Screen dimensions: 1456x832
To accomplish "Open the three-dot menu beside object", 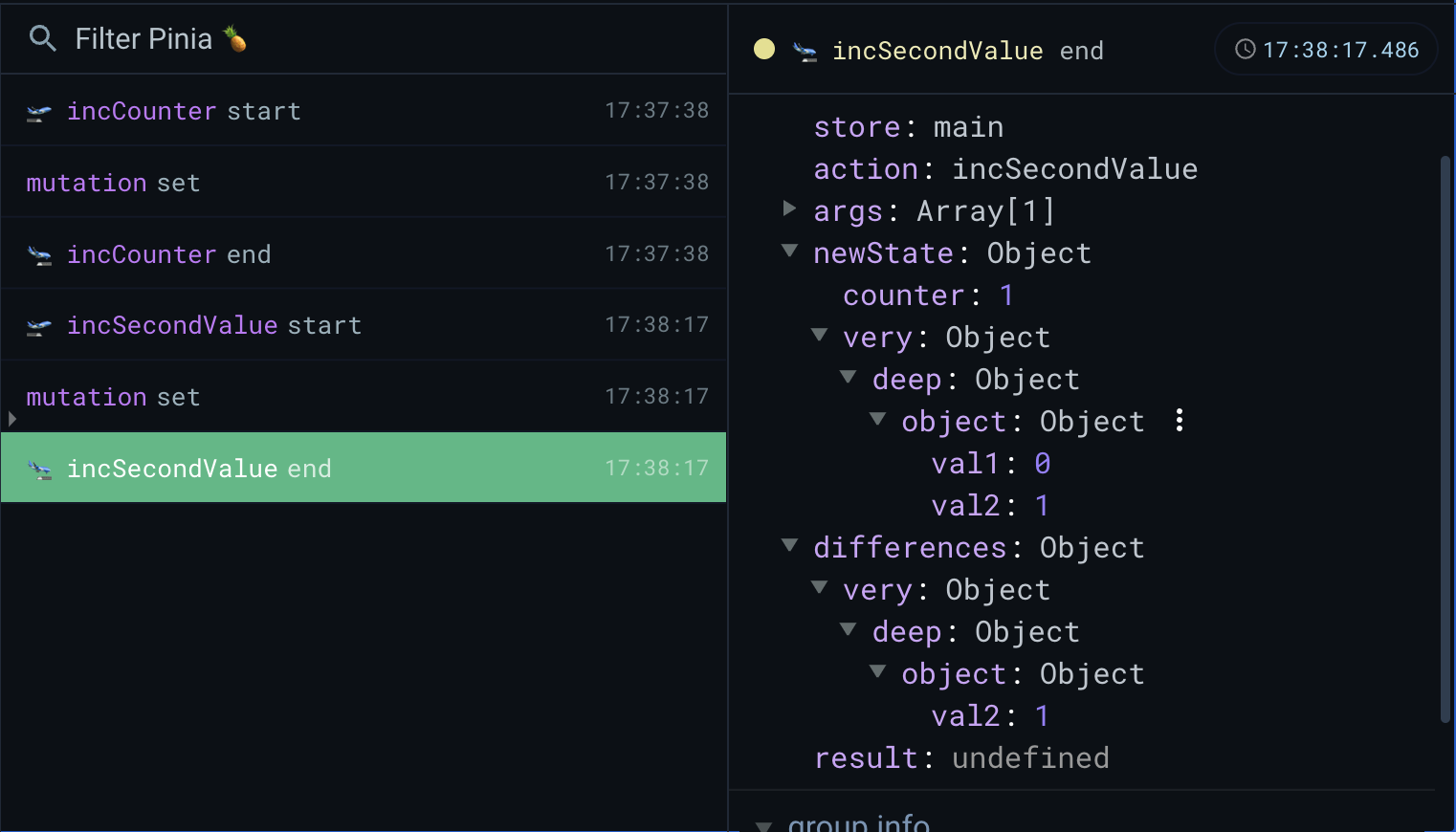I will tap(1180, 420).
